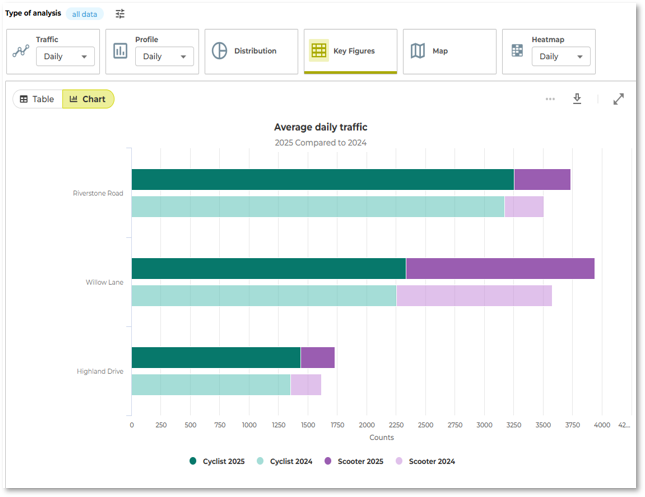The width and height of the screenshot is (645, 497).
Task: Toggle Scooter 2024 legend series
Action: (x=425, y=461)
